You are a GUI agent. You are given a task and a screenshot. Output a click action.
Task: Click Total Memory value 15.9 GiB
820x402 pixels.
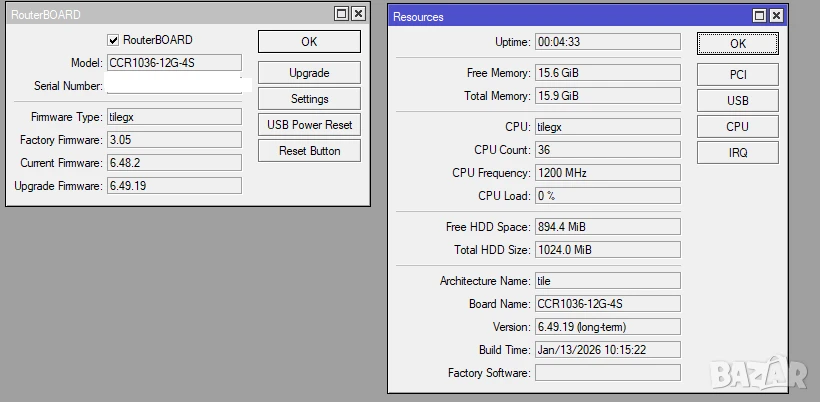608,96
